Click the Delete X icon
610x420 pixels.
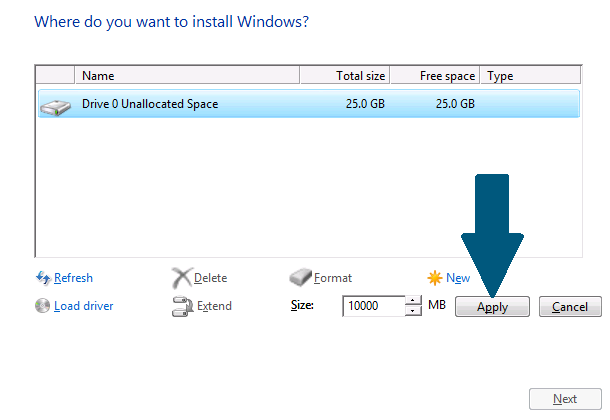point(182,278)
